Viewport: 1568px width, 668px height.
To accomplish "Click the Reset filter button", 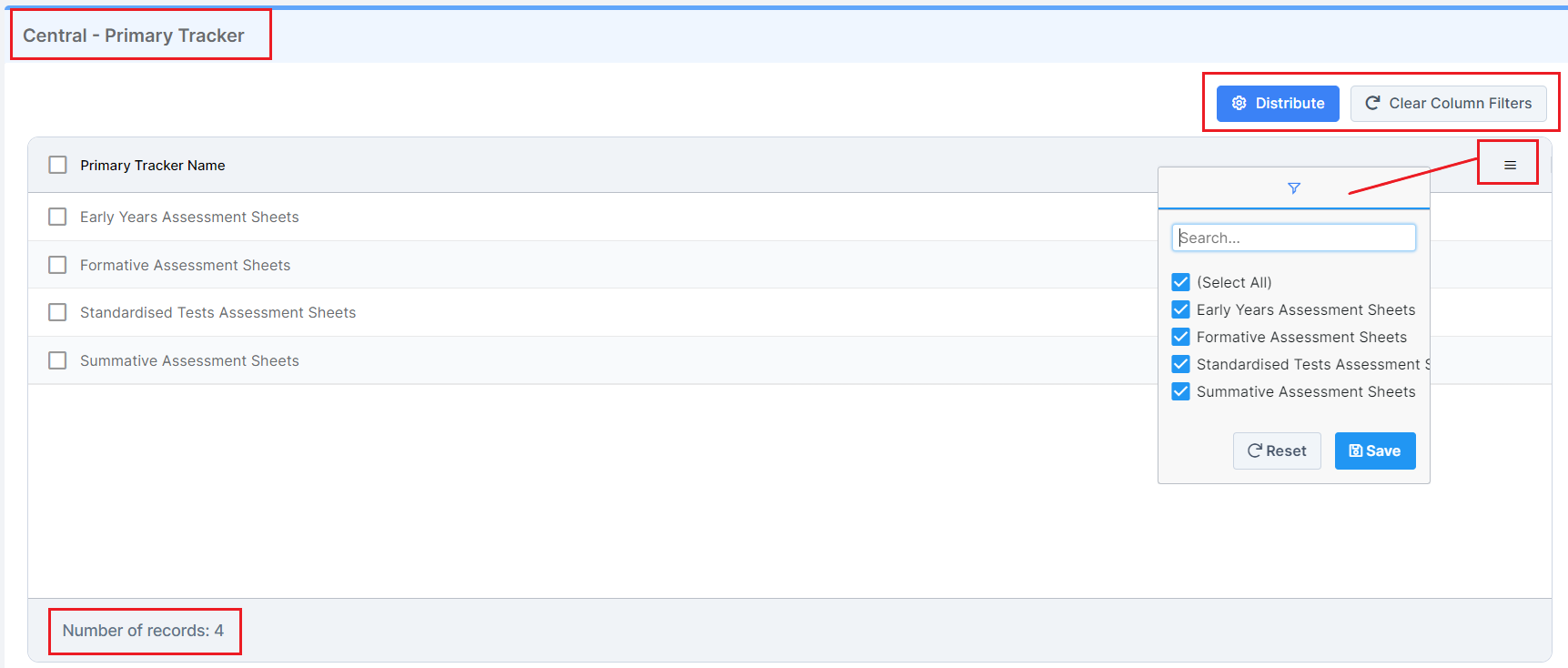I will click(x=1276, y=451).
